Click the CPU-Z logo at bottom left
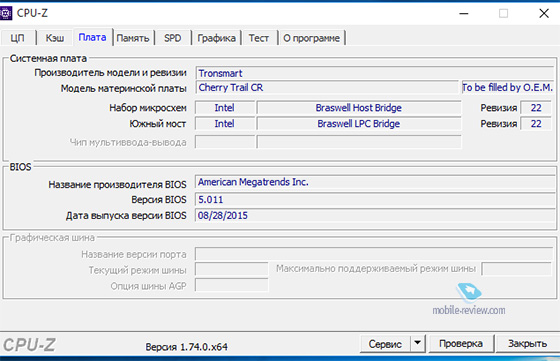The height and width of the screenshot is (361, 560). [x=29, y=345]
